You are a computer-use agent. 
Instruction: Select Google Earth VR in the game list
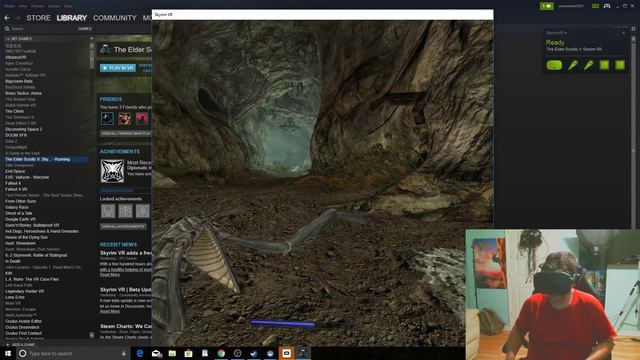[x=20, y=219]
